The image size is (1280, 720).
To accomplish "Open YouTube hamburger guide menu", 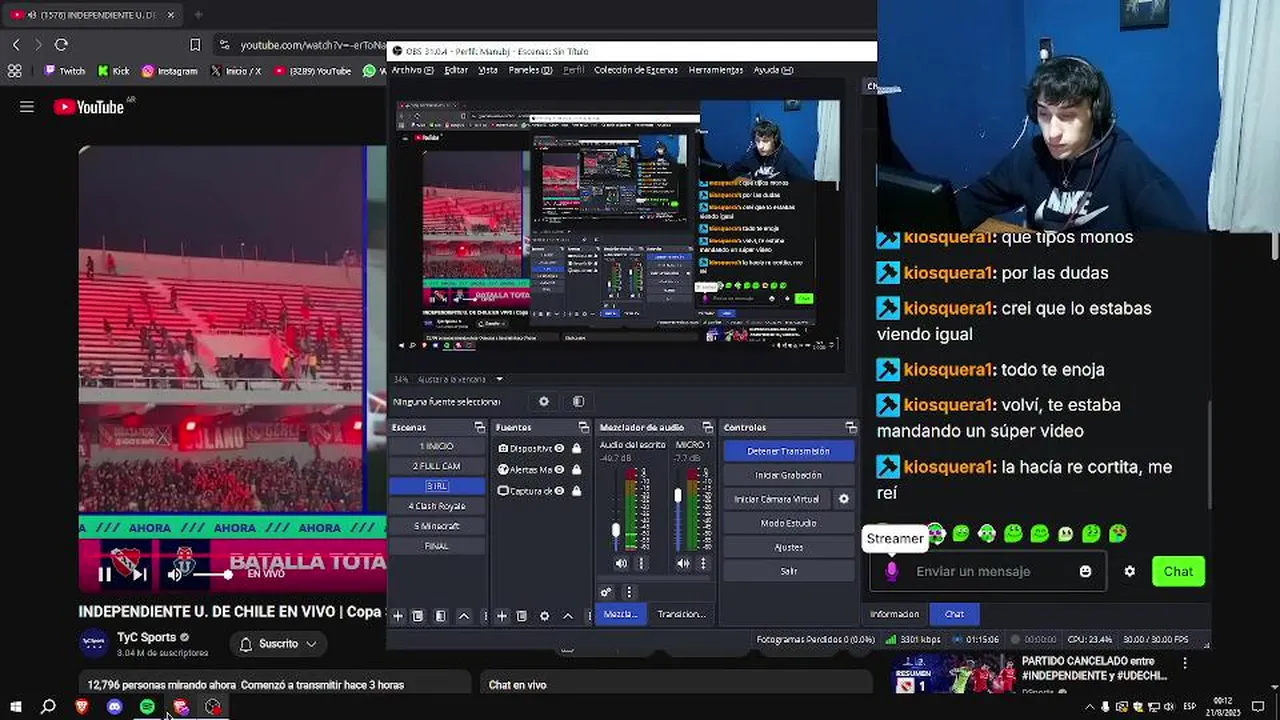I will 27,107.
